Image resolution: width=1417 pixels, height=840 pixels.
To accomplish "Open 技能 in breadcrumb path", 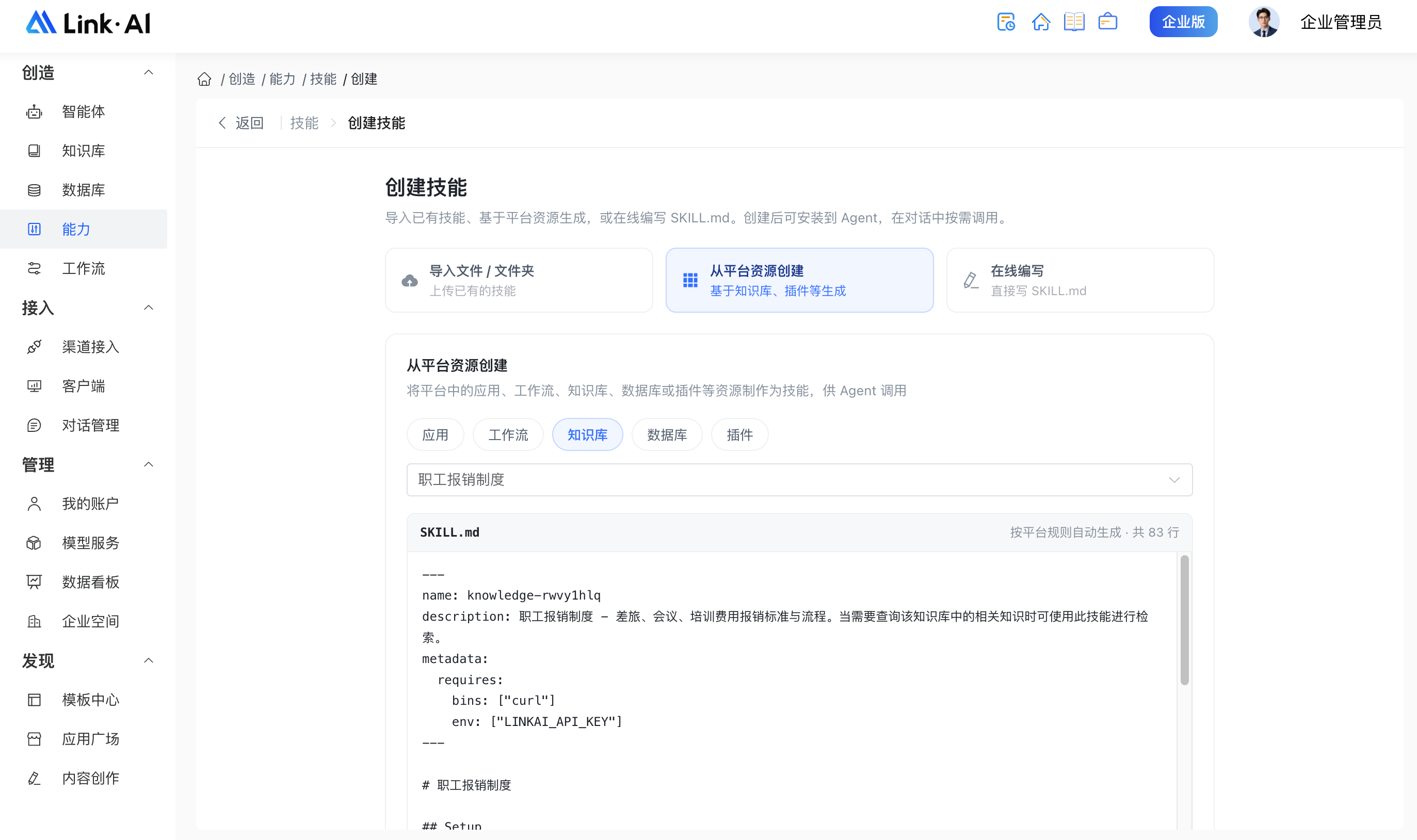I will (323, 78).
